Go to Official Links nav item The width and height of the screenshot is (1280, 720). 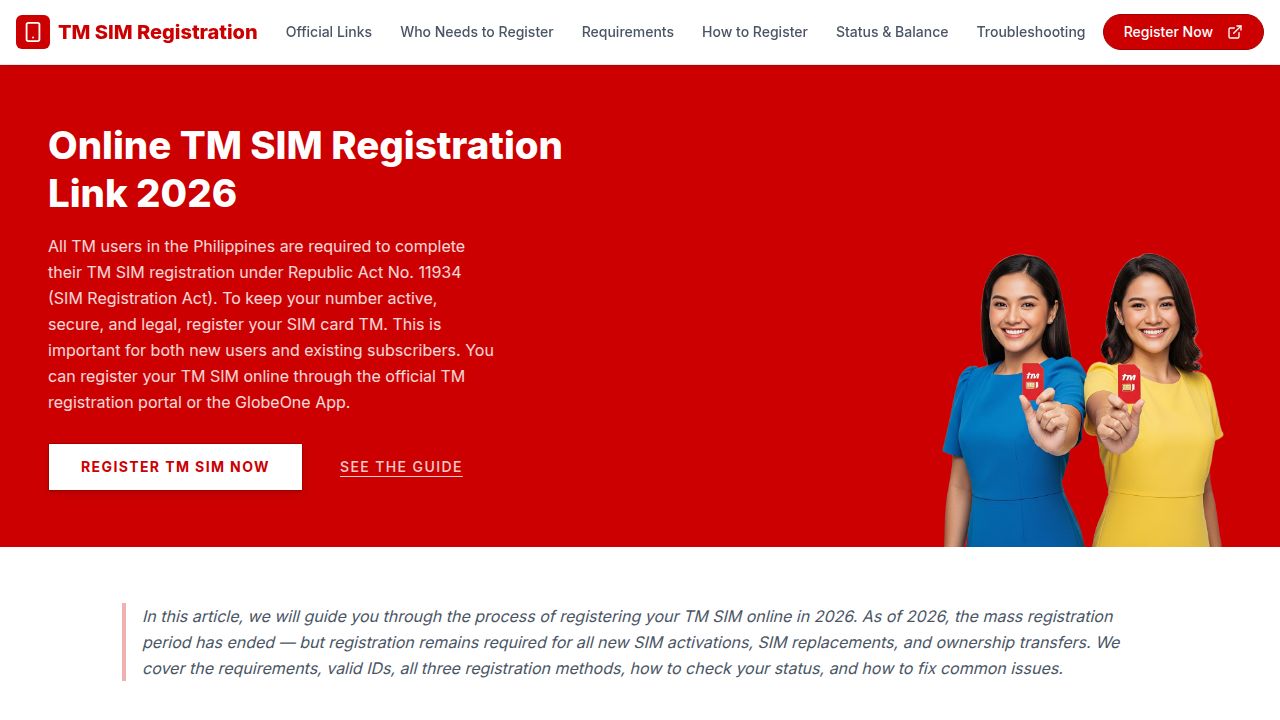329,32
